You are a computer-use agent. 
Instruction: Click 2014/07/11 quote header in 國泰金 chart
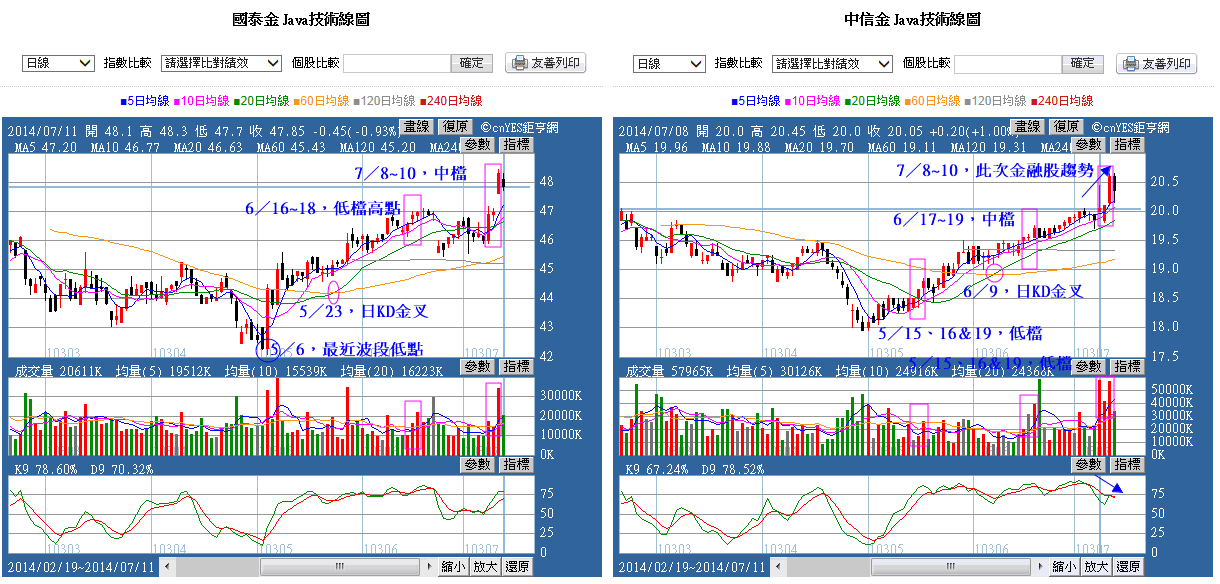(x=204, y=129)
